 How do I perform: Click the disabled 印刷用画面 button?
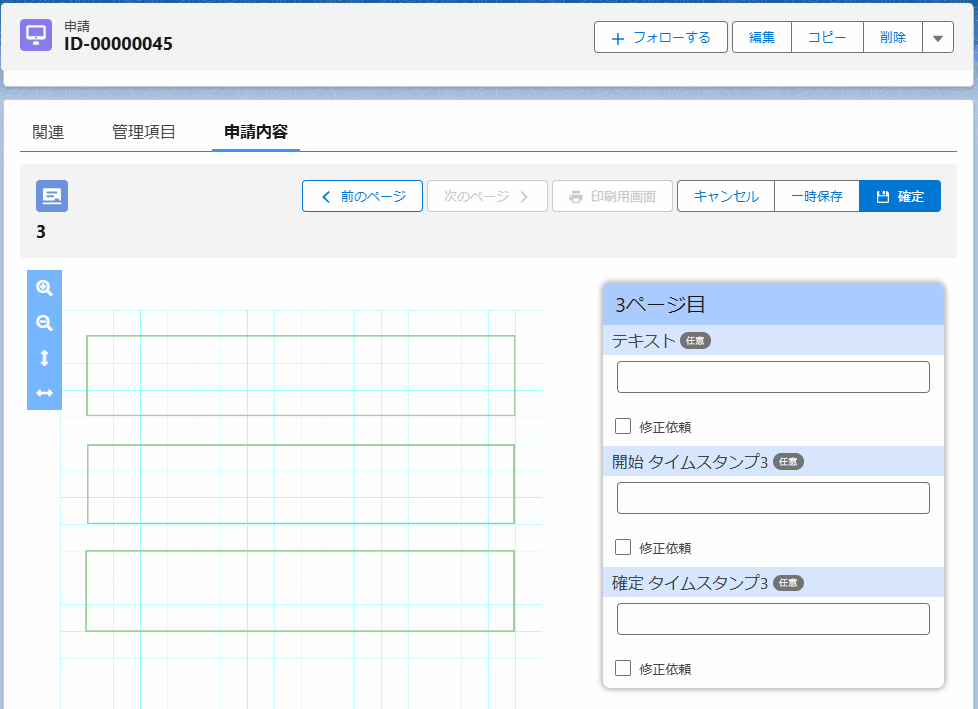click(x=612, y=196)
